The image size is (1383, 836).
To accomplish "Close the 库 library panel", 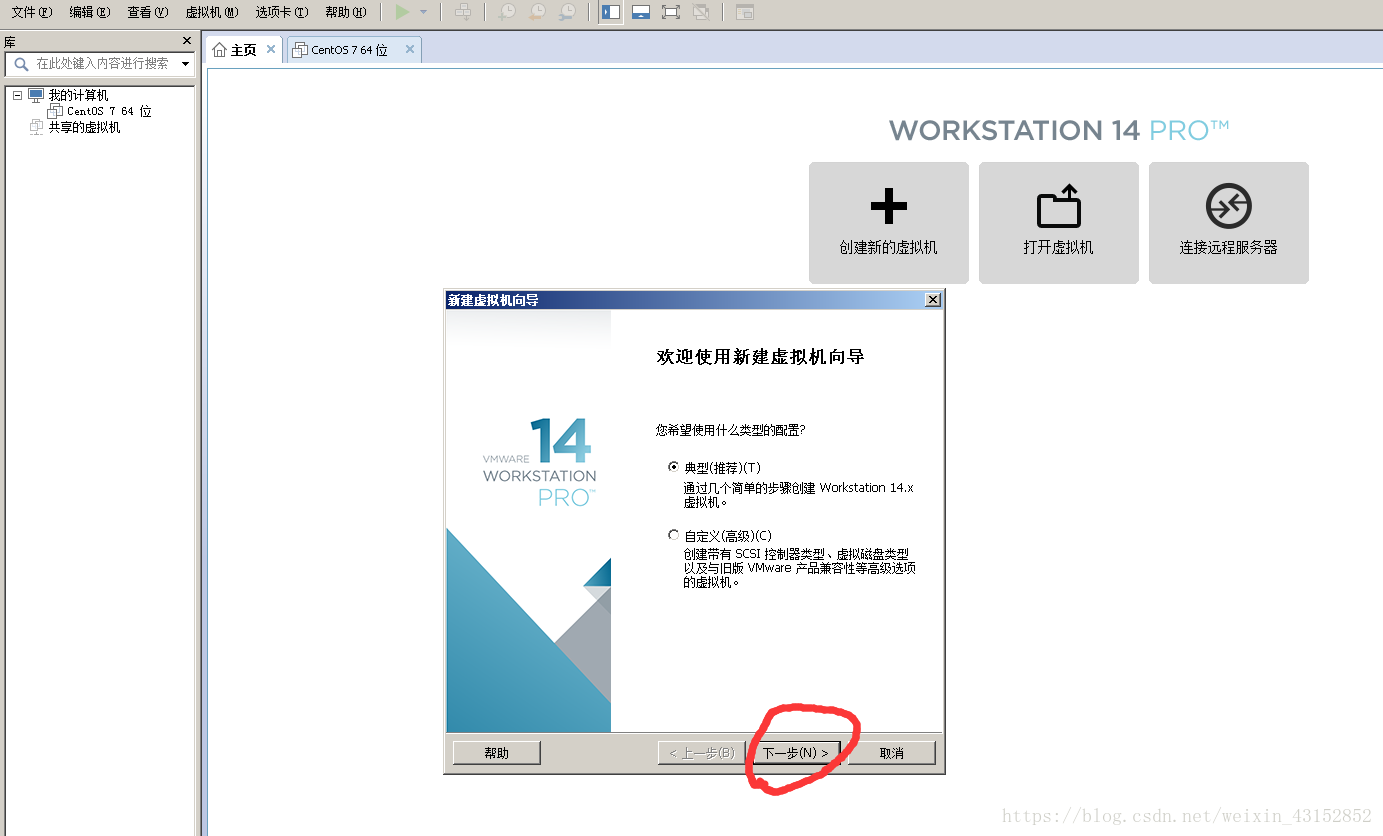I will coord(187,41).
